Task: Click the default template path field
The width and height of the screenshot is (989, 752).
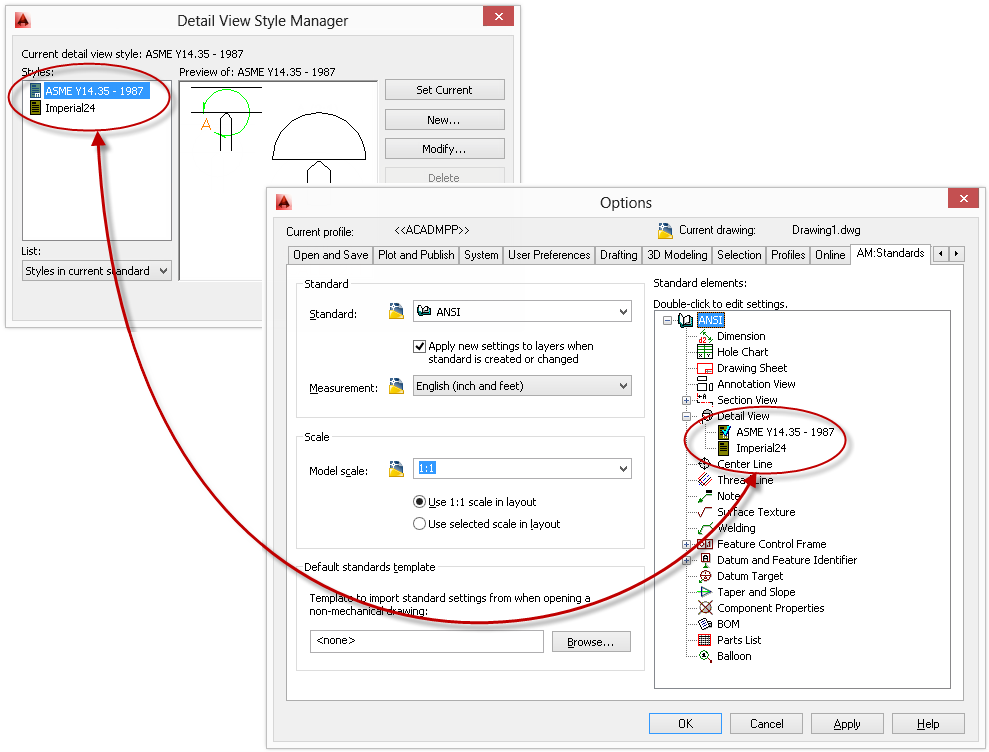Action: (426, 641)
